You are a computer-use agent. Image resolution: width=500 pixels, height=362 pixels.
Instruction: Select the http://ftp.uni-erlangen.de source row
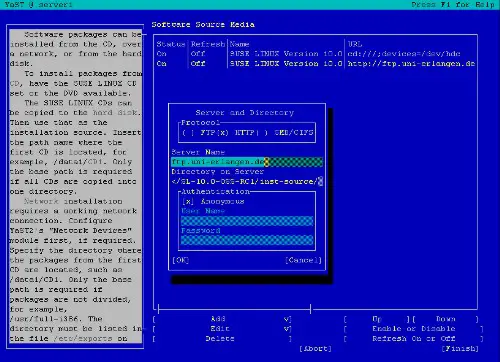pyautogui.click(x=316, y=63)
